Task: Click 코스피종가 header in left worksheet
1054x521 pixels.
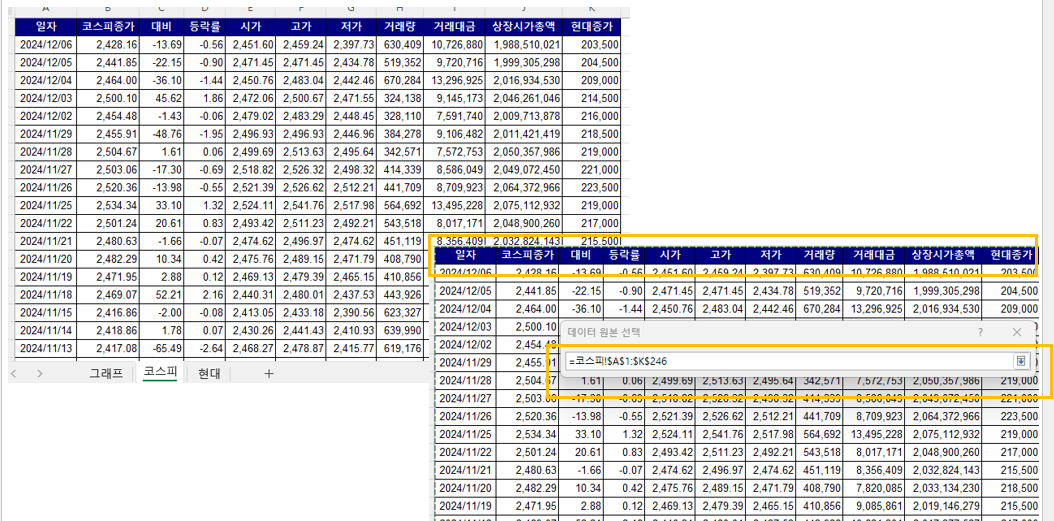Action: point(108,27)
